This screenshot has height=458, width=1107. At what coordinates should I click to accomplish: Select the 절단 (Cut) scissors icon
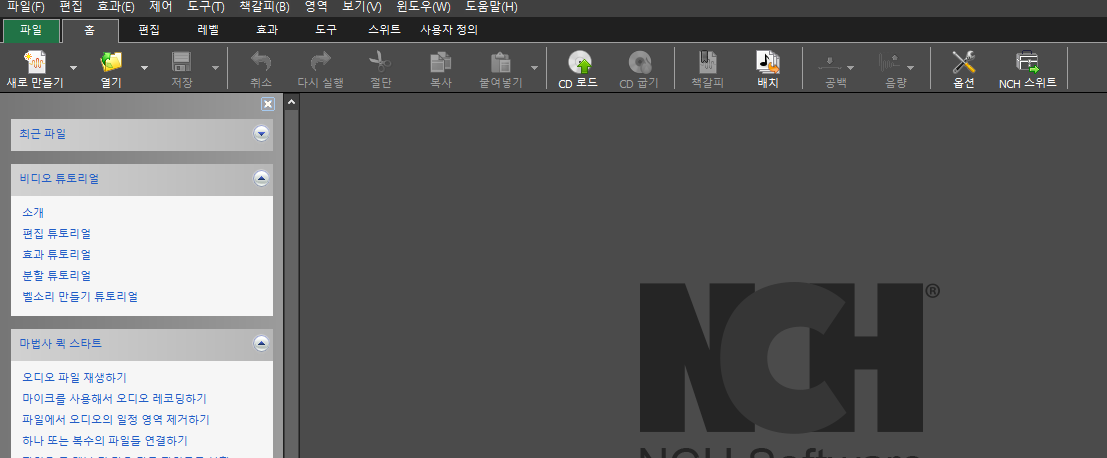click(x=380, y=62)
